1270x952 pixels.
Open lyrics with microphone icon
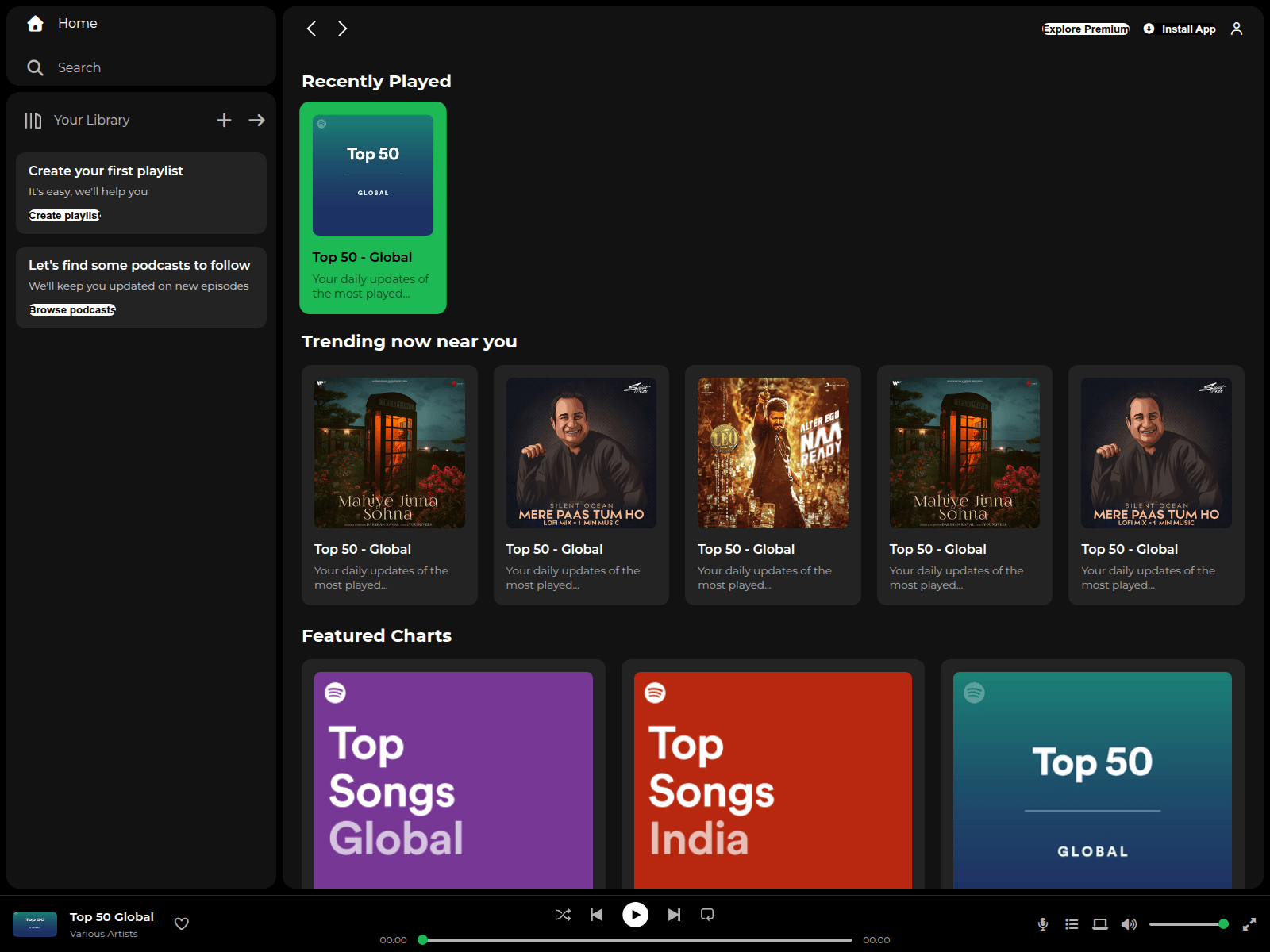click(x=1043, y=924)
